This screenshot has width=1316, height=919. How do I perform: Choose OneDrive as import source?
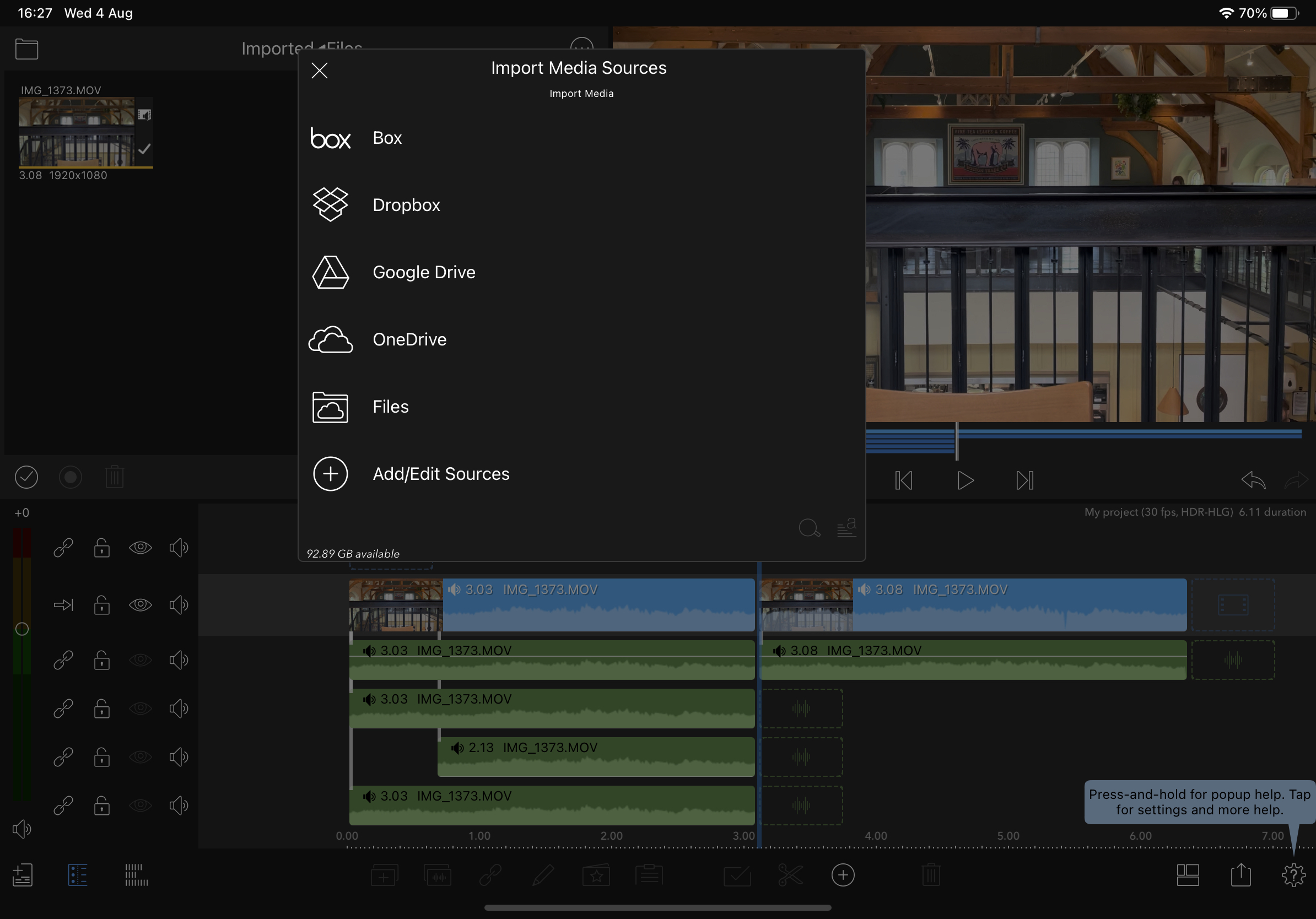point(581,339)
